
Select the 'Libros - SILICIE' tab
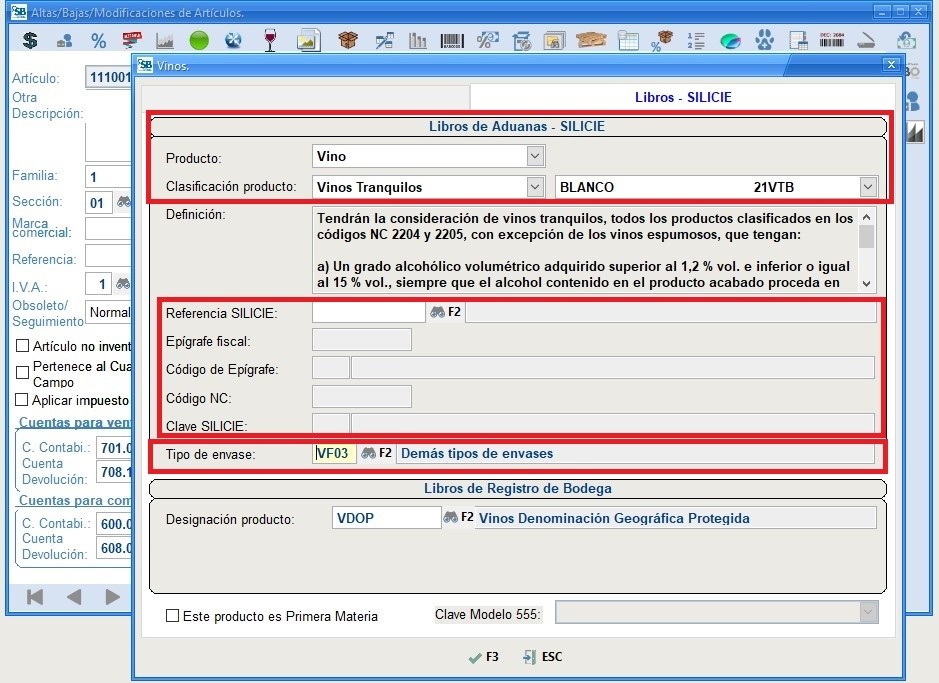(x=683, y=97)
